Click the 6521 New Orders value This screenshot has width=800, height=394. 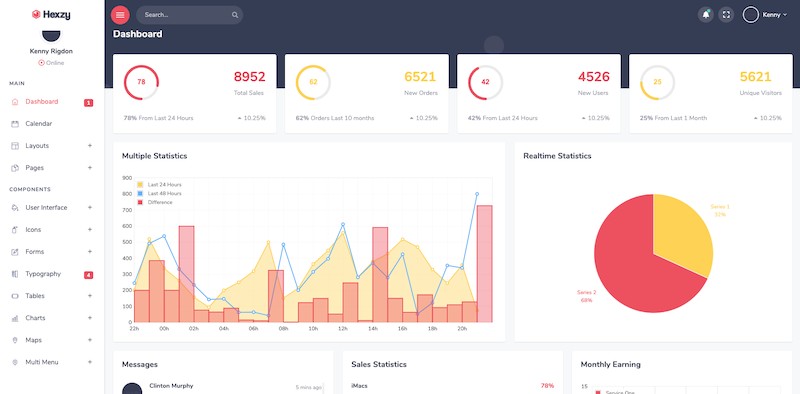tap(420, 77)
